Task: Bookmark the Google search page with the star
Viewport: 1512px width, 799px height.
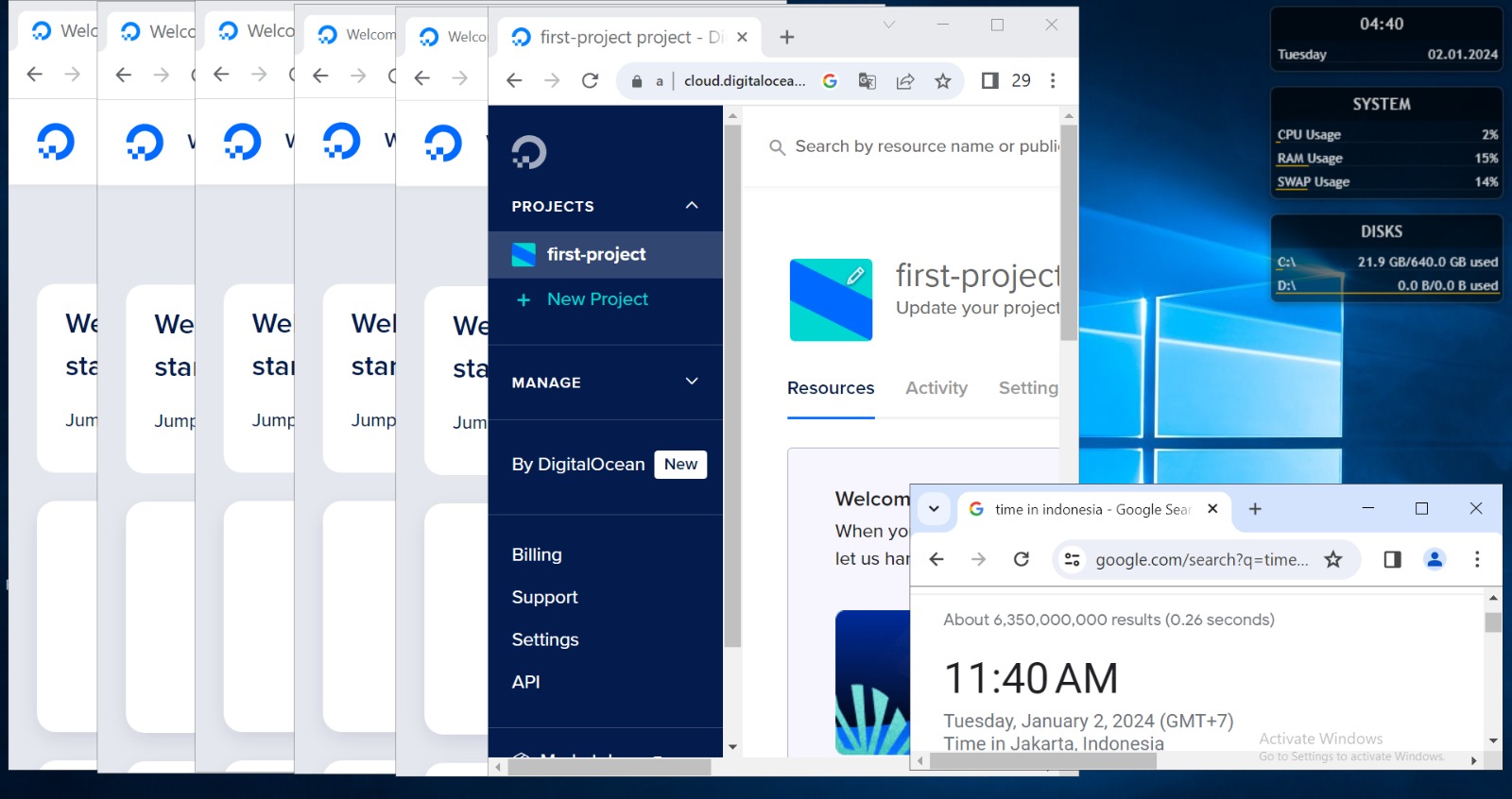Action: [1333, 560]
